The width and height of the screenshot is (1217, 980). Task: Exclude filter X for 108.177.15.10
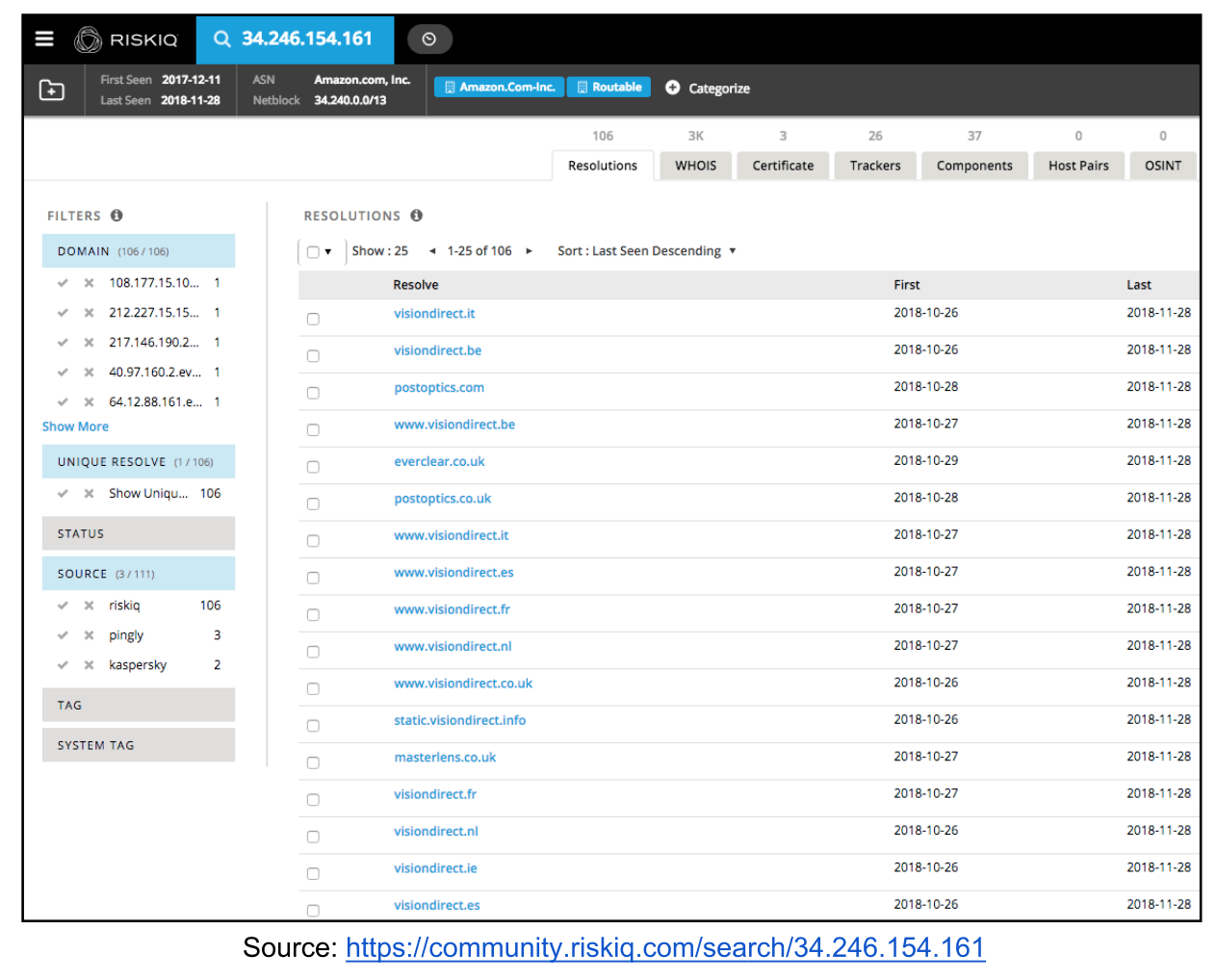[x=89, y=283]
